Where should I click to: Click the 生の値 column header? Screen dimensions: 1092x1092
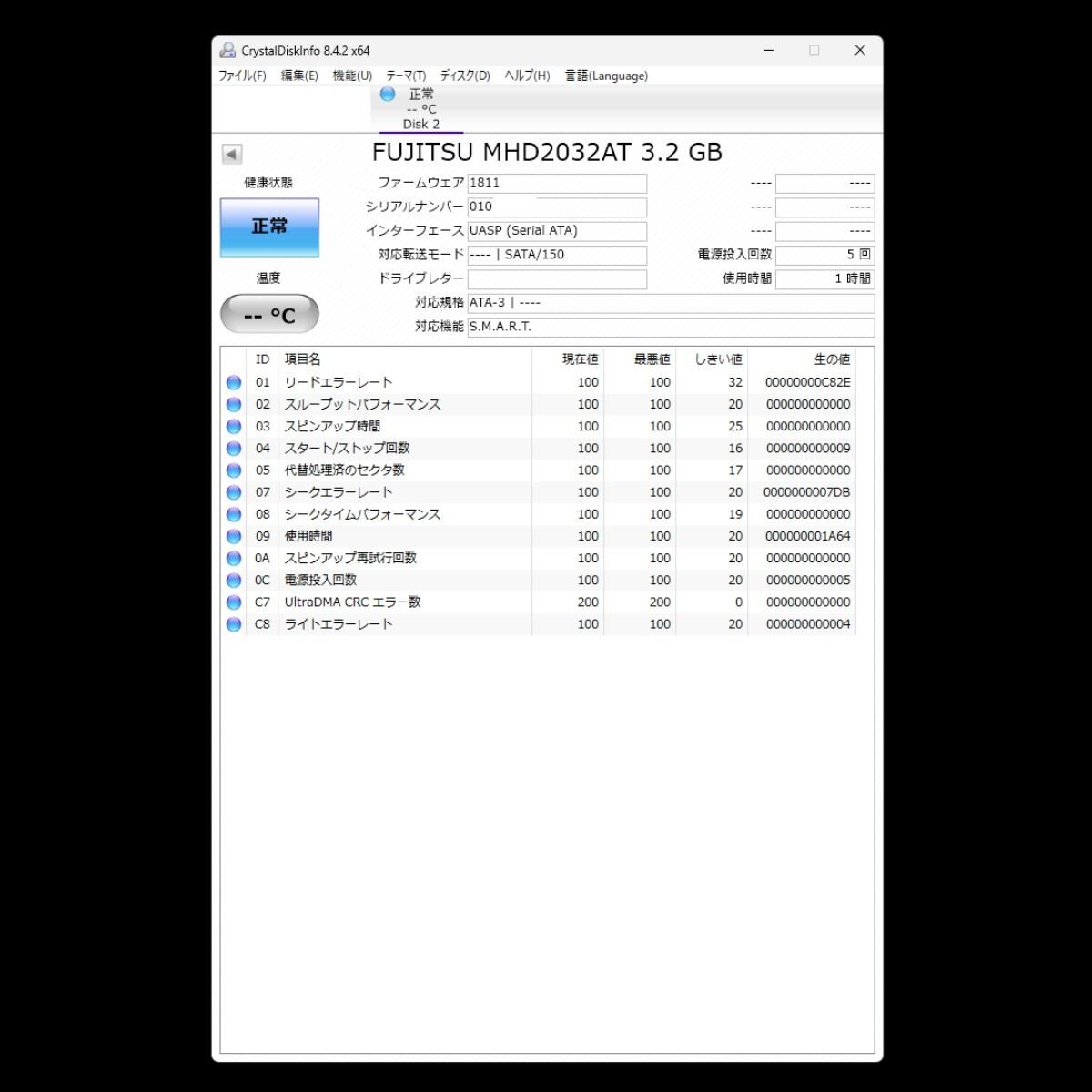(802, 359)
